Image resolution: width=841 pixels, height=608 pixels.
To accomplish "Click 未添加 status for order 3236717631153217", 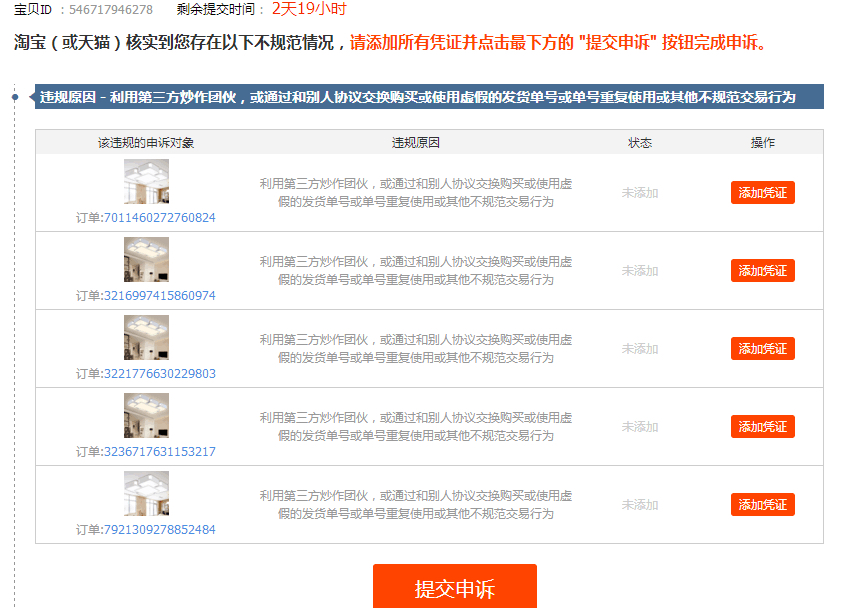I will (640, 427).
